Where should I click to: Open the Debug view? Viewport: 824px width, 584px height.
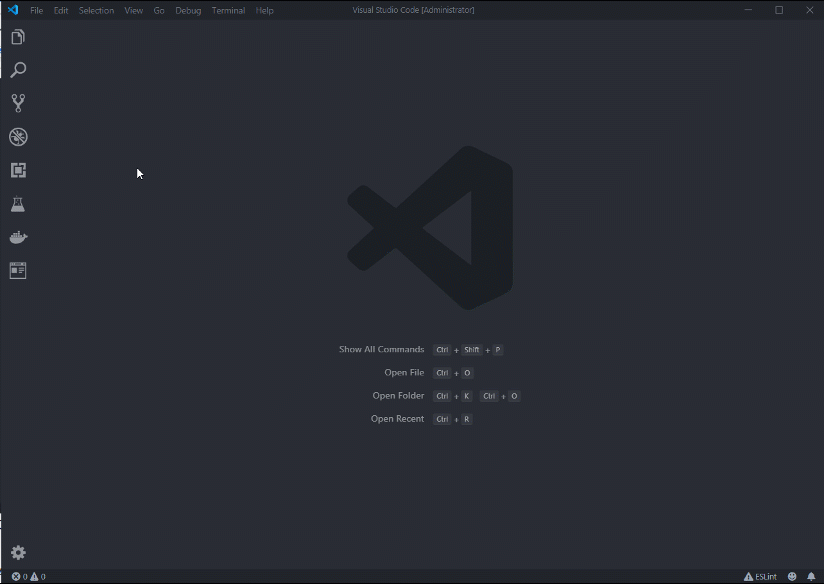click(x=18, y=137)
